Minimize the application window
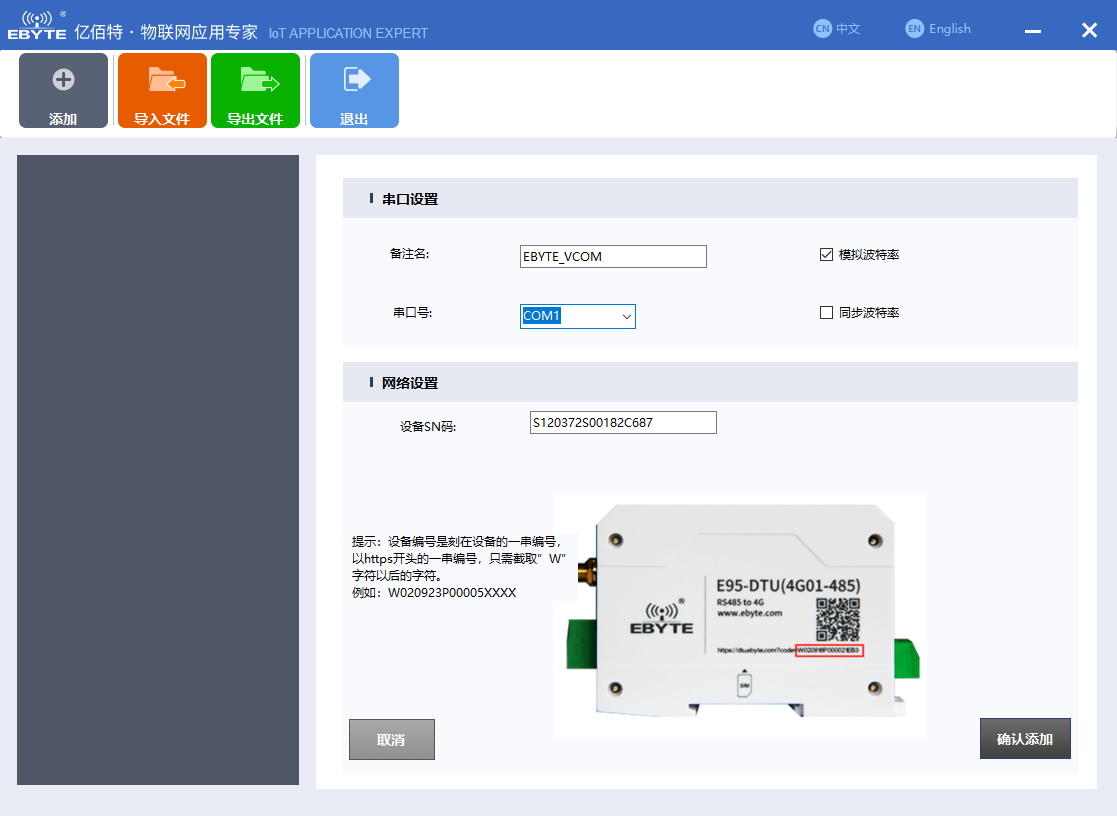Image resolution: width=1117 pixels, height=816 pixels. (x=1033, y=31)
